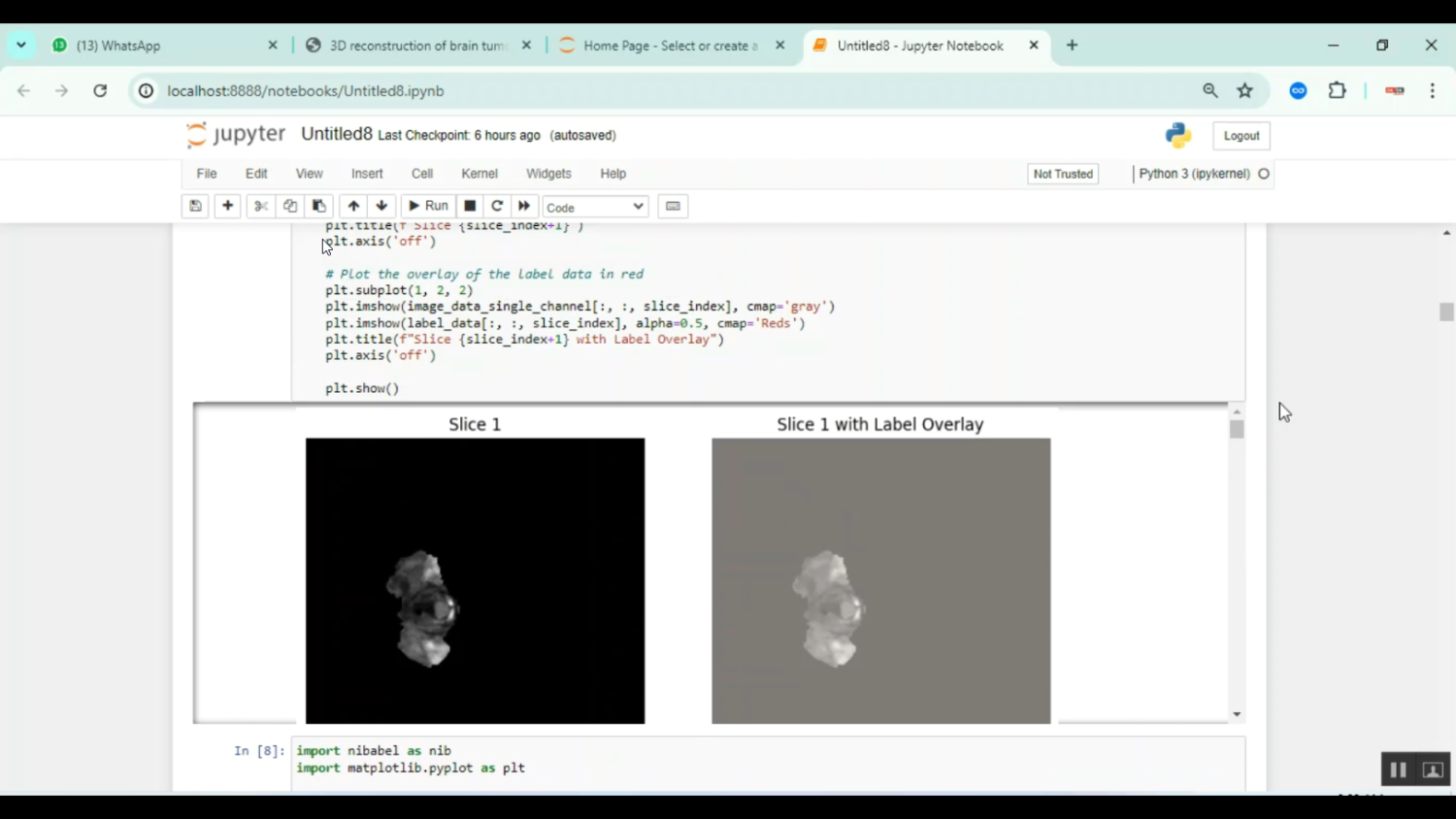1456x819 pixels.
Task: Open the command palette keyboard icon
Action: 673,206
